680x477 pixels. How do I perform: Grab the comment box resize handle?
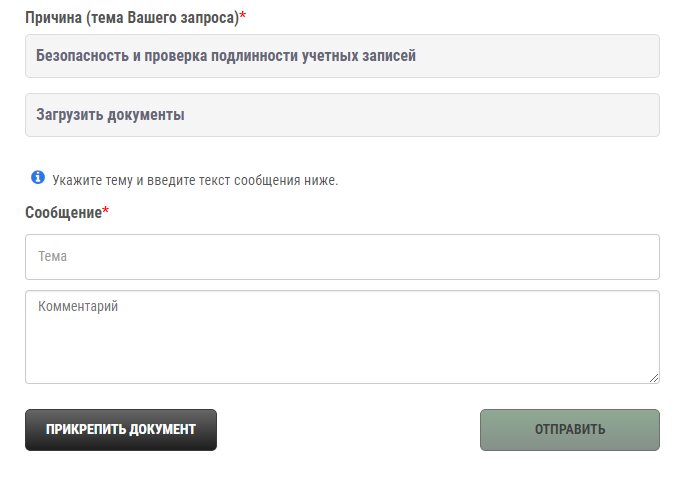click(654, 377)
